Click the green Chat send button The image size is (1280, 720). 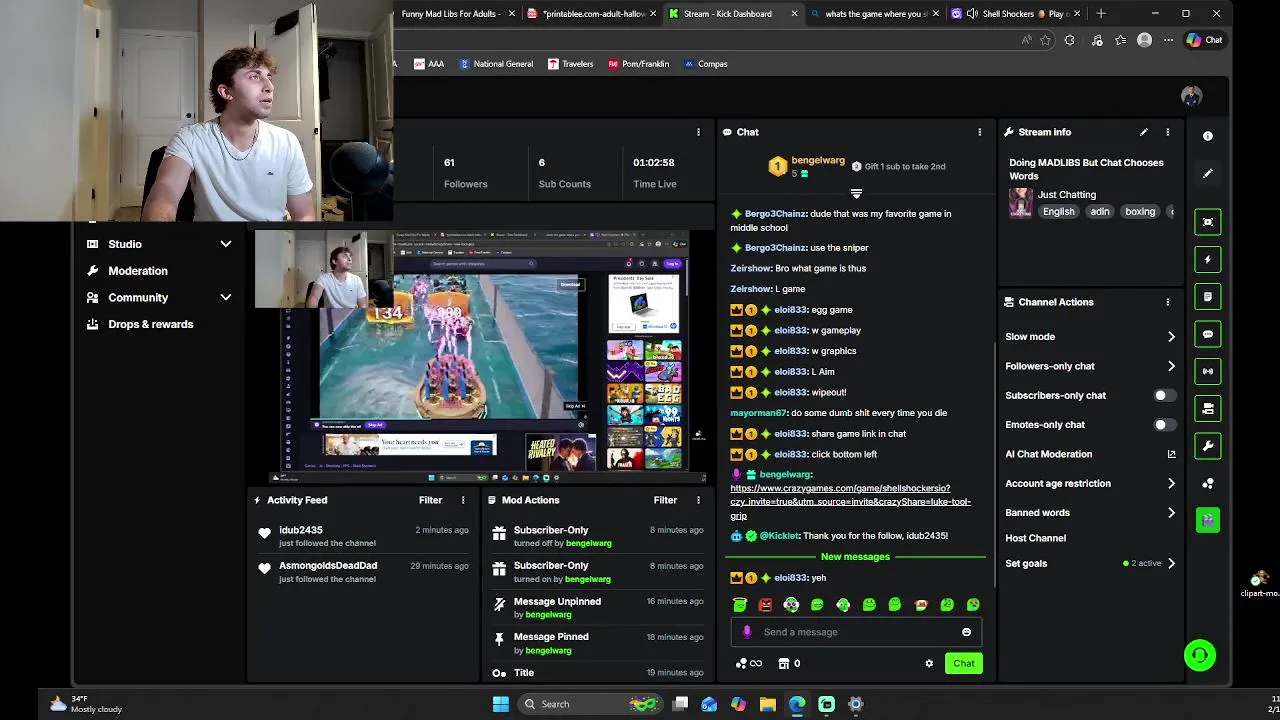click(x=963, y=663)
